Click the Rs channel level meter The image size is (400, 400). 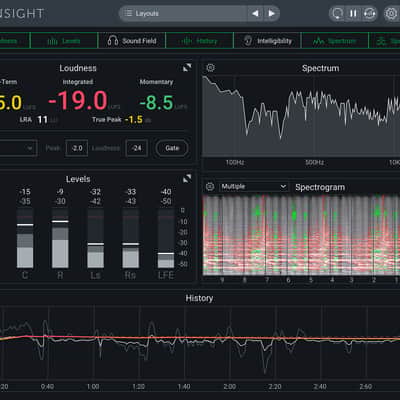(x=131, y=238)
